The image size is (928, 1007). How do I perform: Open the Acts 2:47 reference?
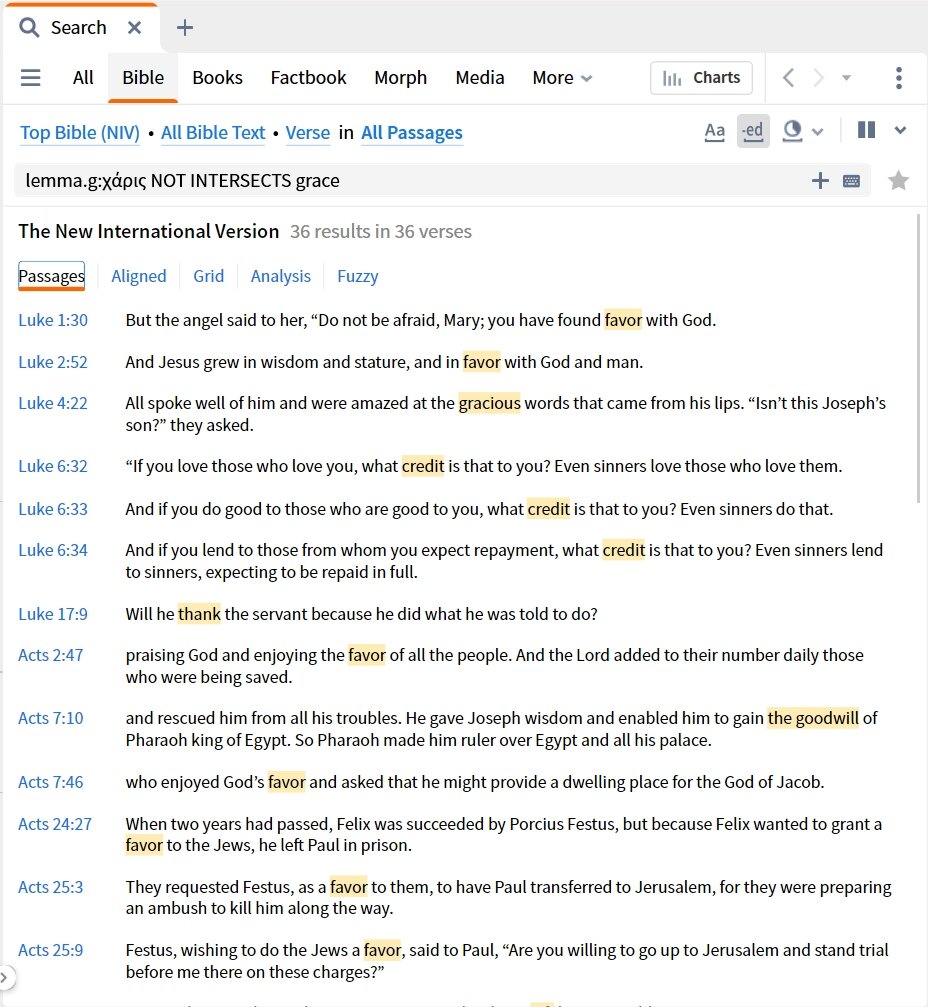click(x=51, y=655)
